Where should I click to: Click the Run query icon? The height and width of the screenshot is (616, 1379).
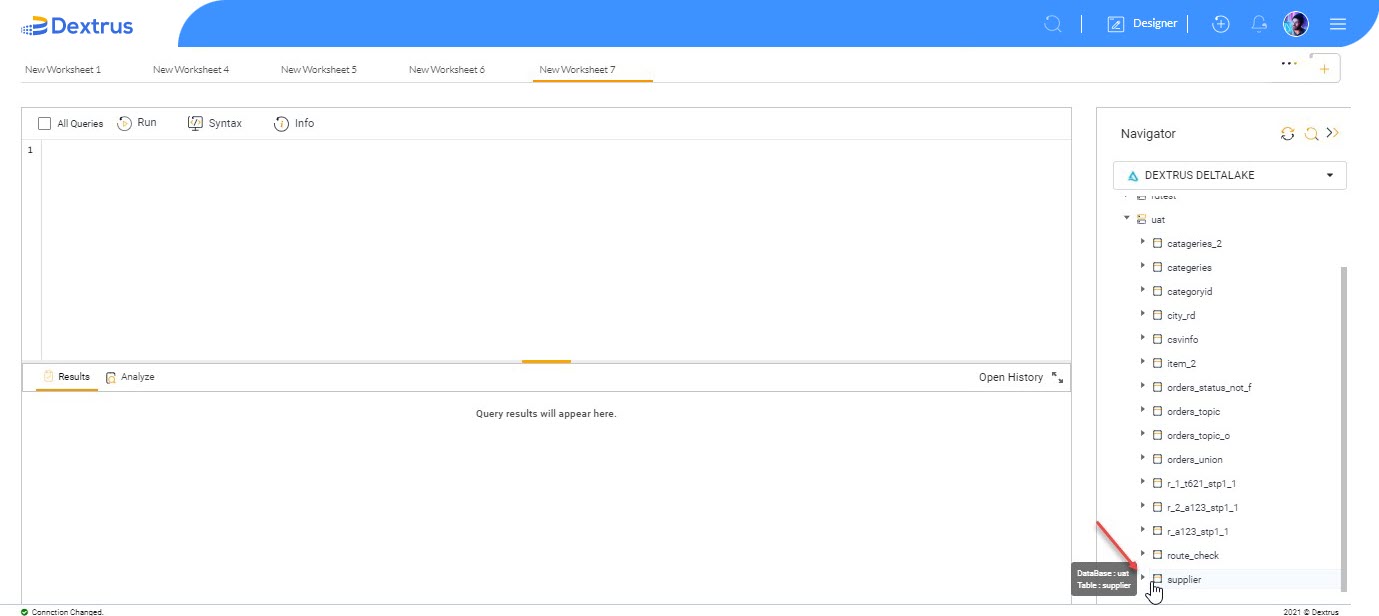tap(125, 123)
